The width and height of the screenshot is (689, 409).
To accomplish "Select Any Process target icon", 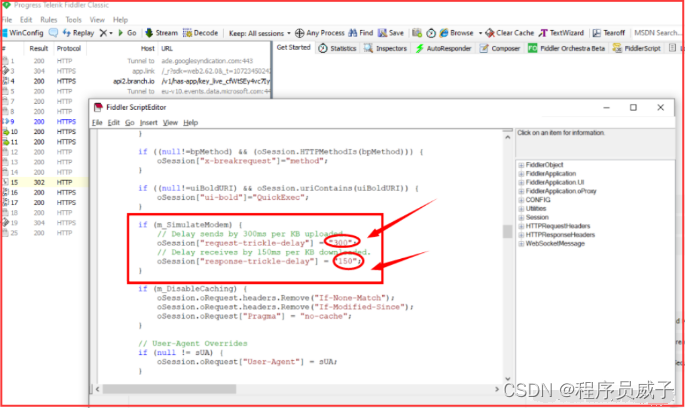I will pyautogui.click(x=299, y=33).
